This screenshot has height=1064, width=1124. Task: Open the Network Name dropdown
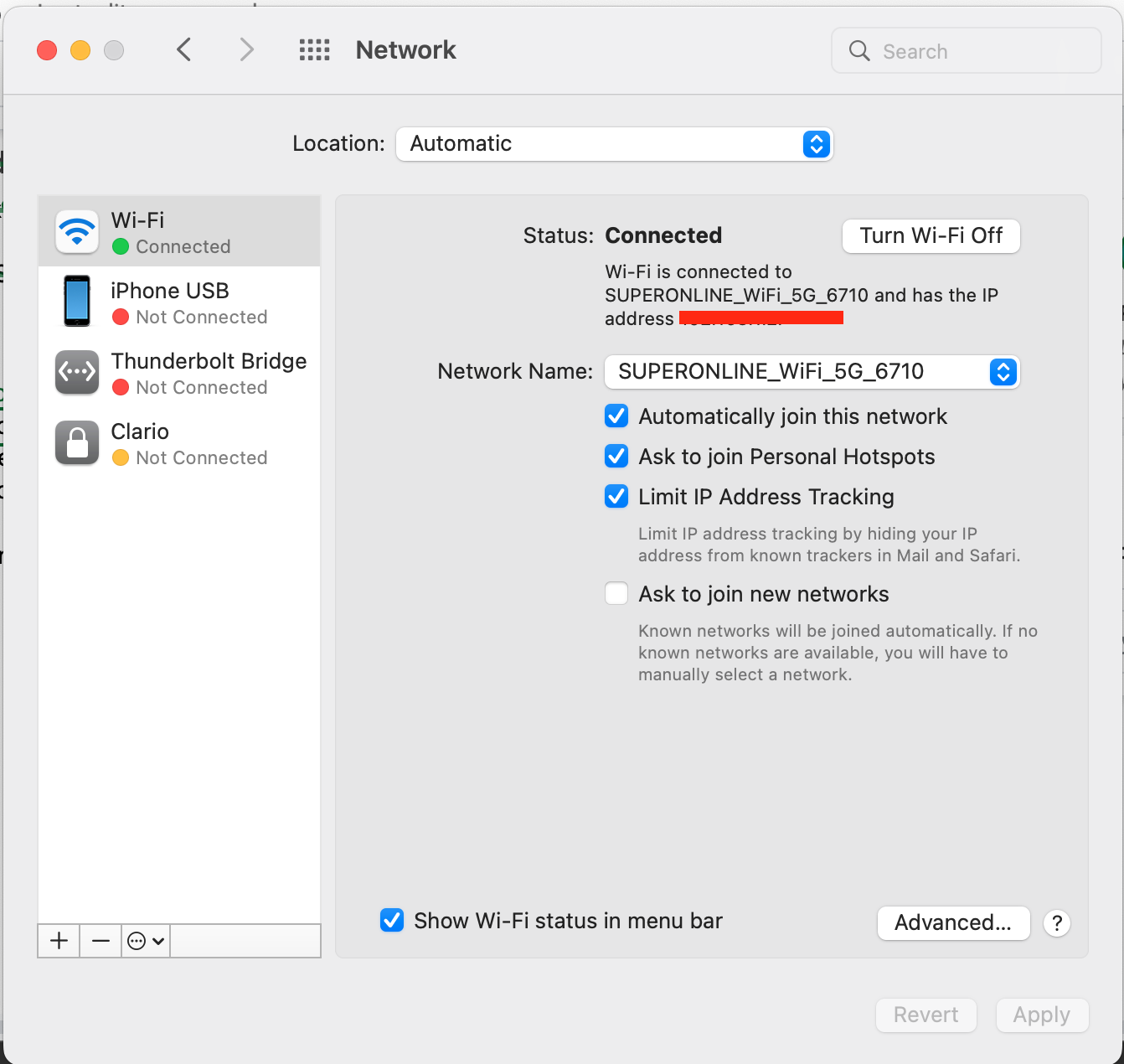[812, 372]
